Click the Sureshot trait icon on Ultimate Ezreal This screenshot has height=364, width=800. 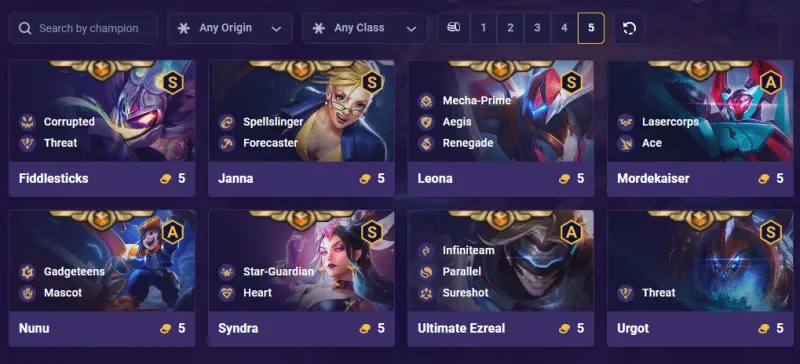pos(426,293)
